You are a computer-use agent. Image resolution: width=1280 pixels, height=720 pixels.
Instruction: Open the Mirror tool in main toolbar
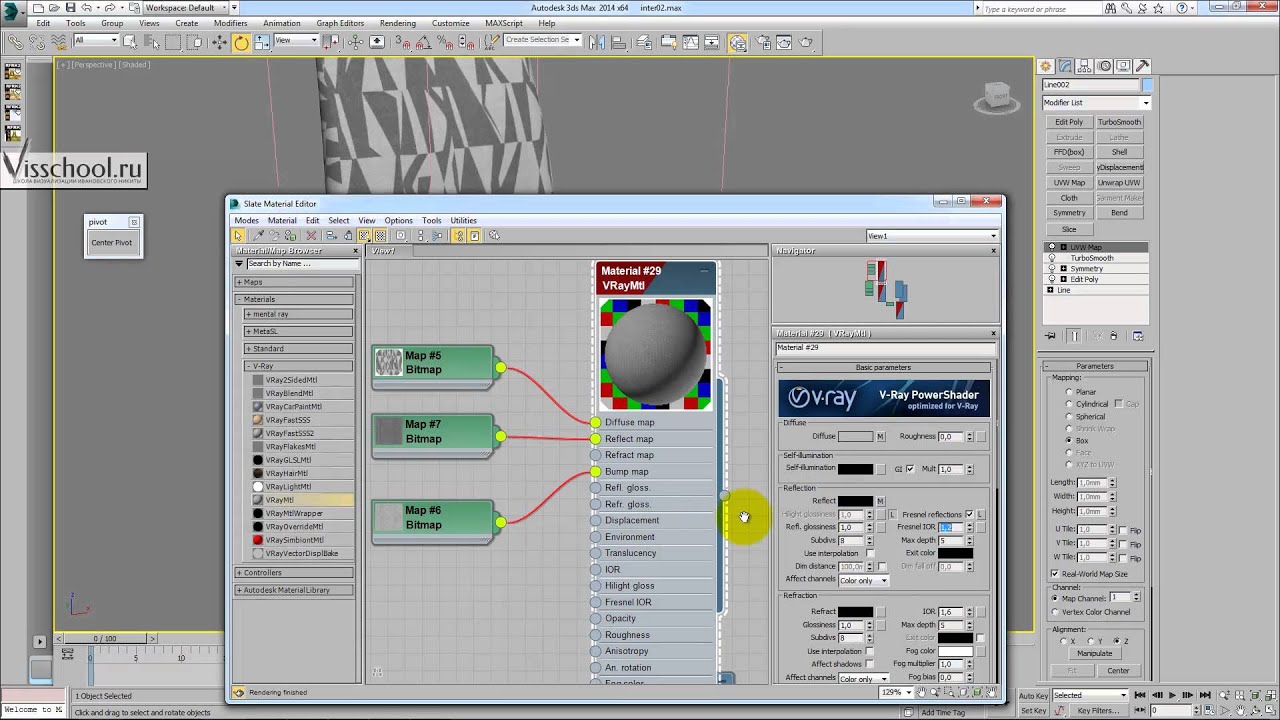(595, 42)
